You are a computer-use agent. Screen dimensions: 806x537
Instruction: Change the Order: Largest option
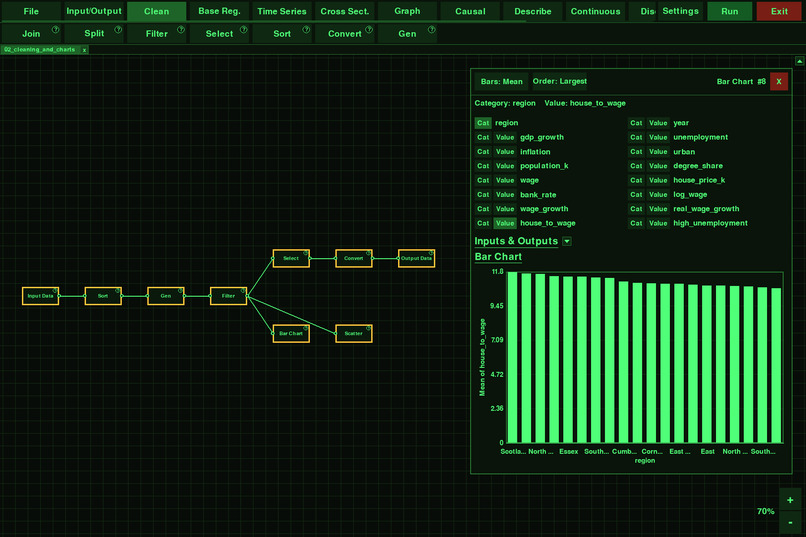[x=559, y=81]
